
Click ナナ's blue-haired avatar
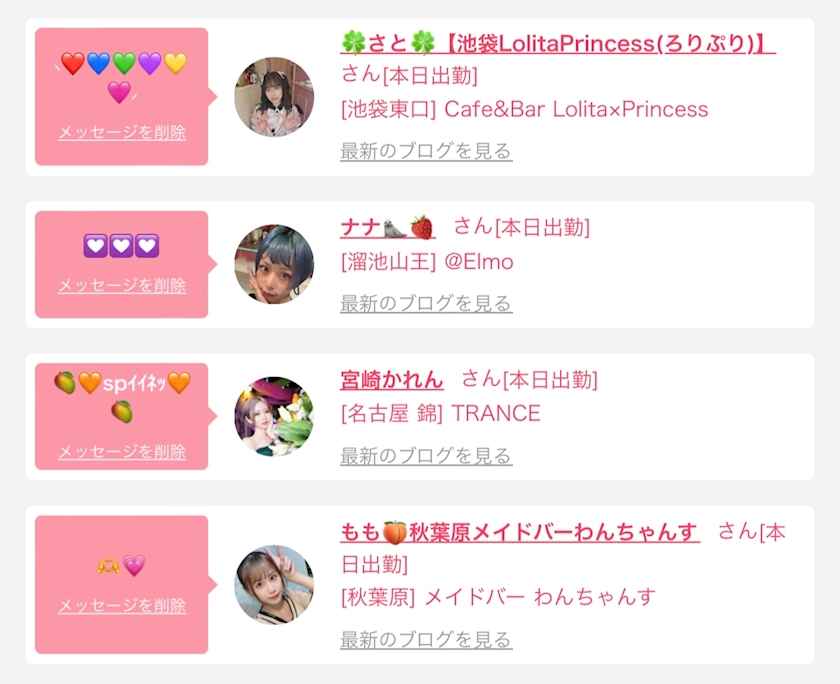click(274, 264)
